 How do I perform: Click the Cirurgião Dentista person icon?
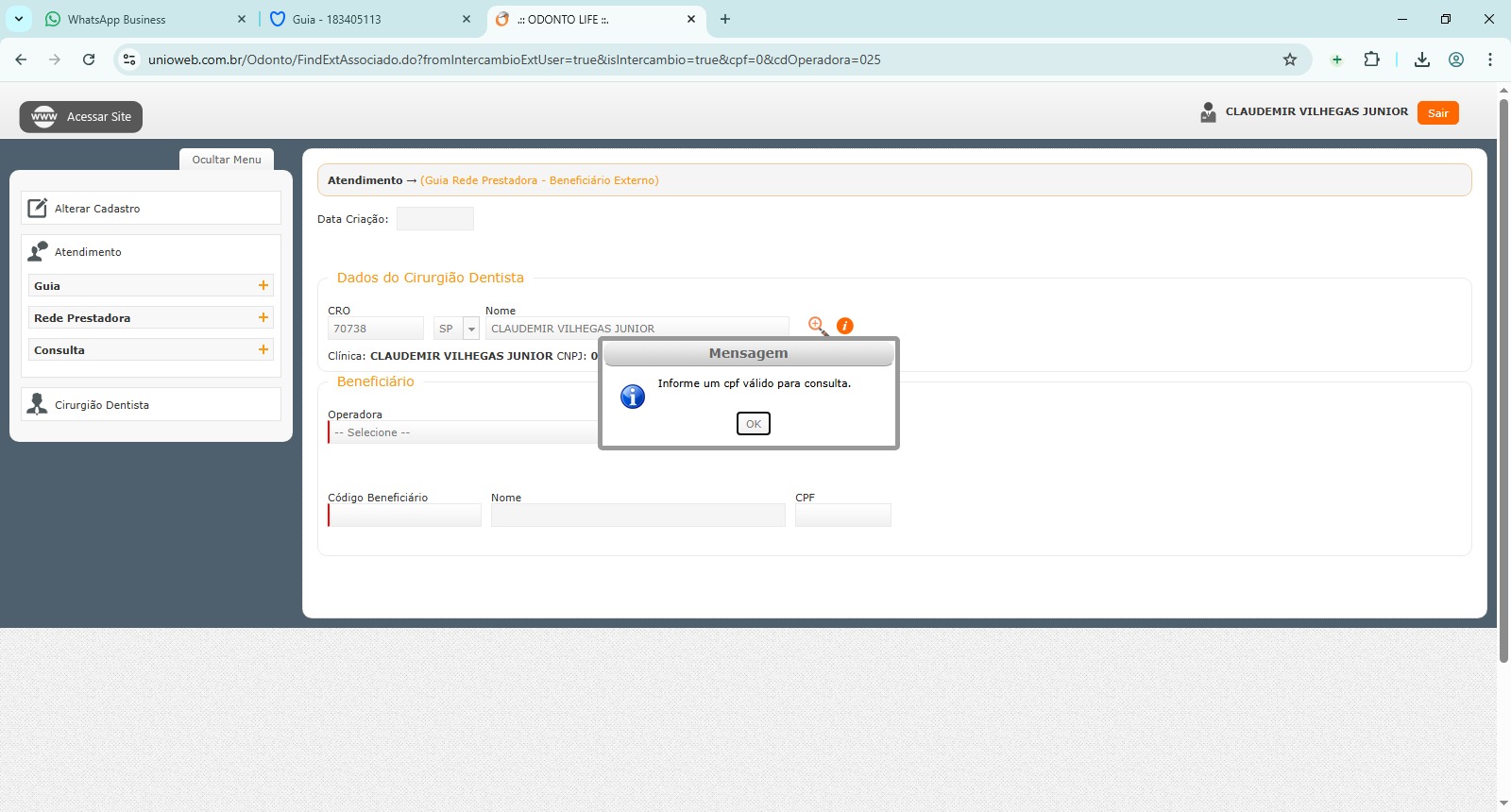point(38,404)
